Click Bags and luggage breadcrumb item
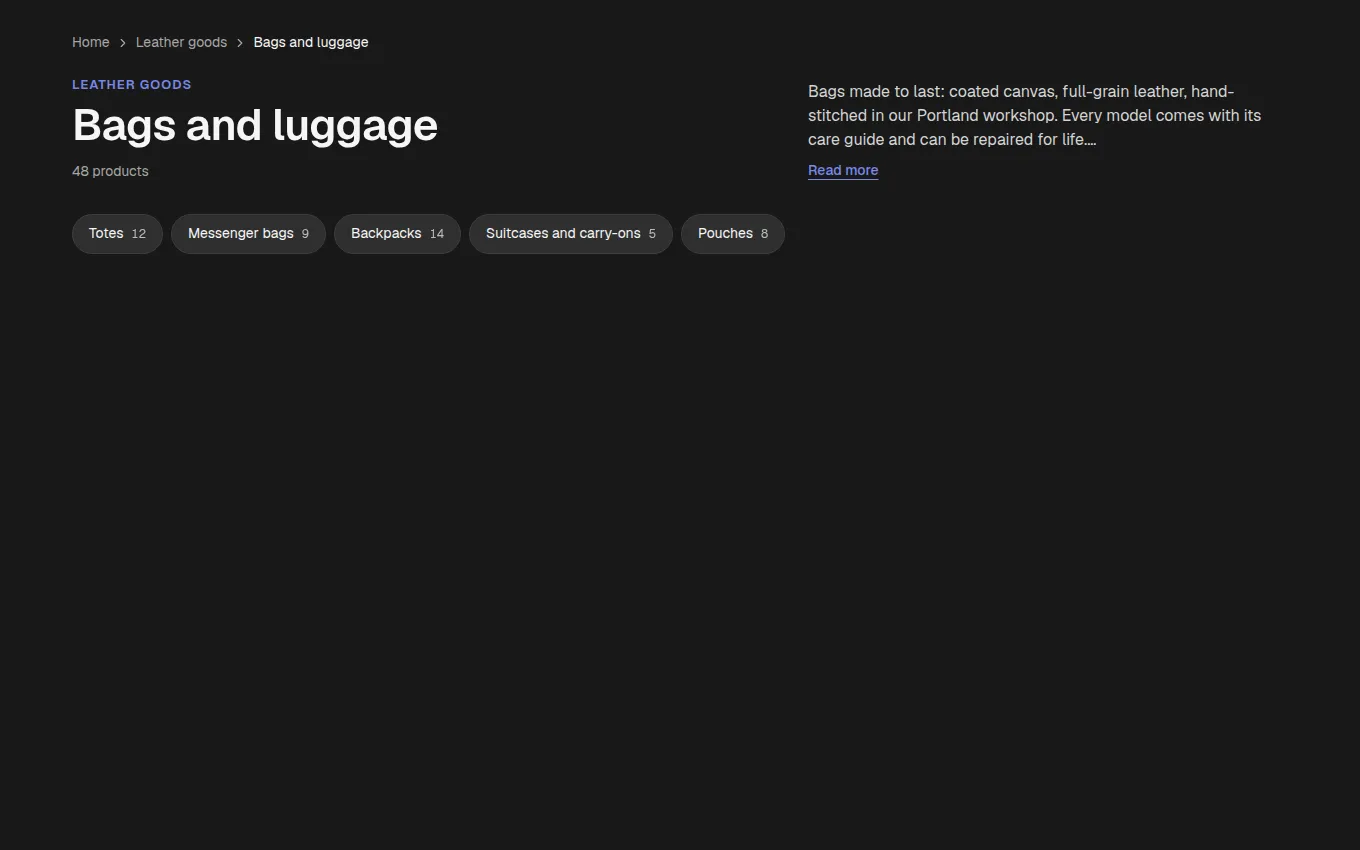Image resolution: width=1360 pixels, height=850 pixels. coord(311,42)
